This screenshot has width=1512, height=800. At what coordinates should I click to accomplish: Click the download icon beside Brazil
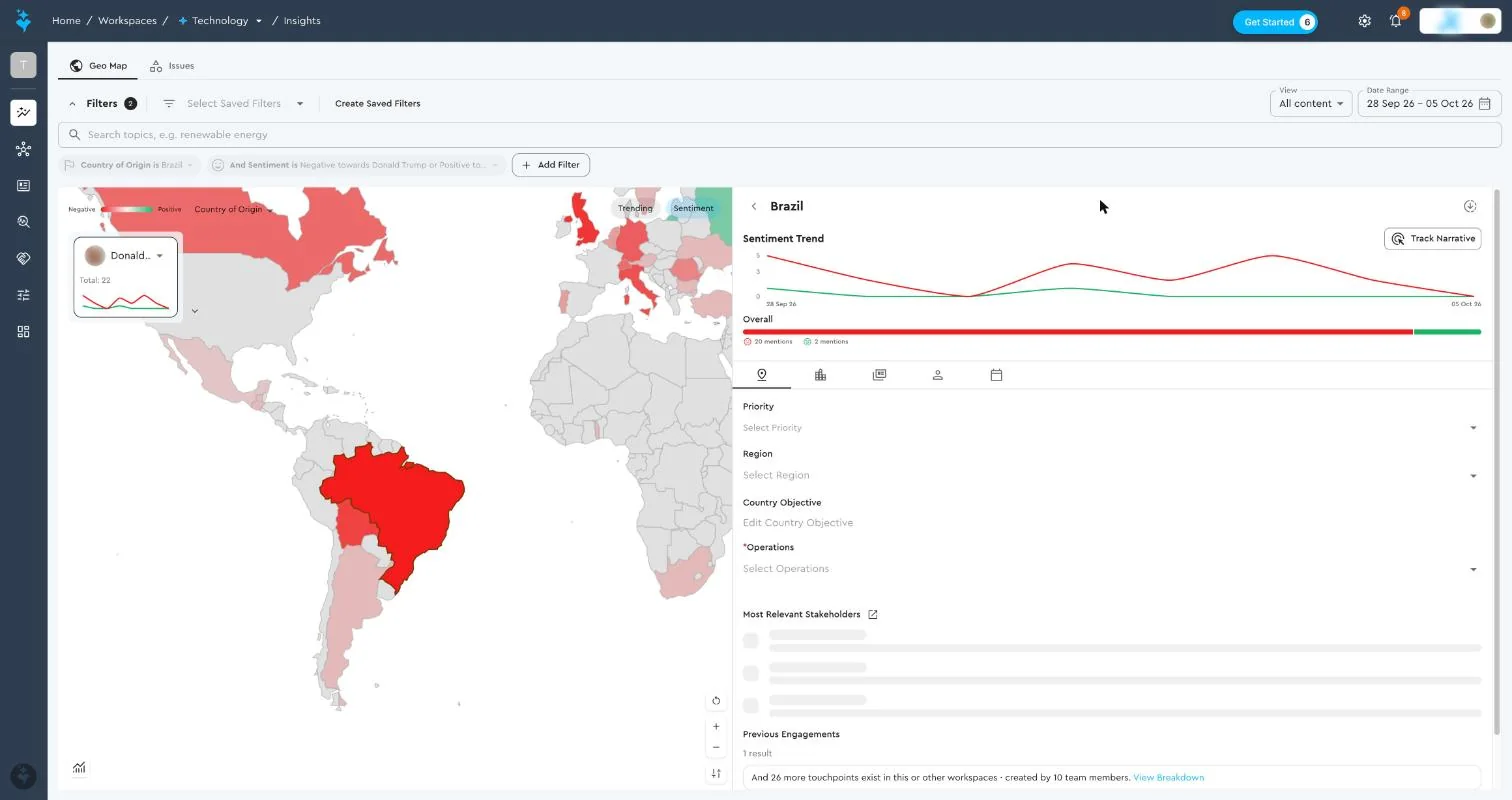[x=1470, y=206]
